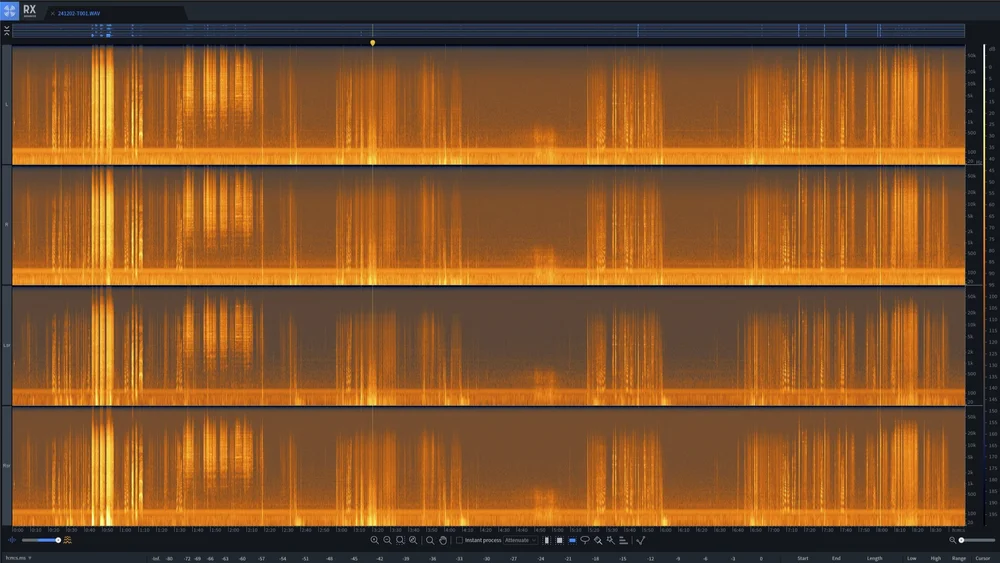1000x563 pixels.
Task: Select the Lasso selection tool
Action: 585,540
